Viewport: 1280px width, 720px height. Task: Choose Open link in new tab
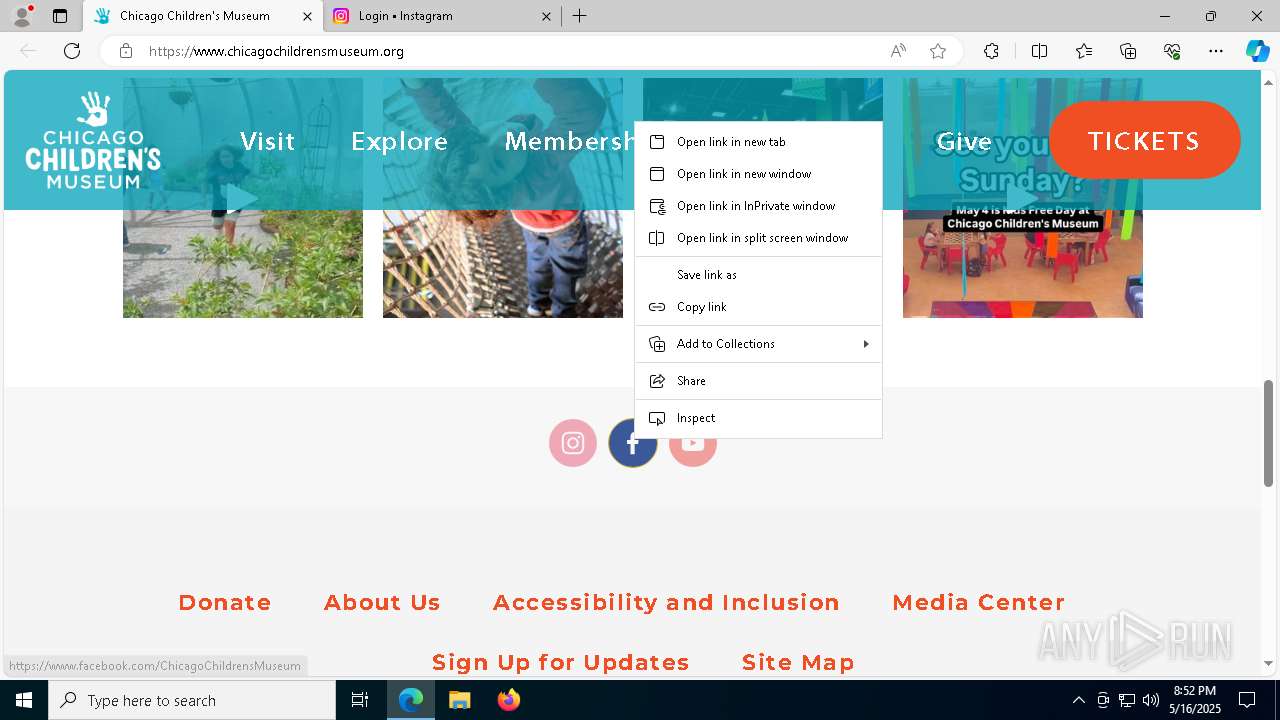[758, 142]
